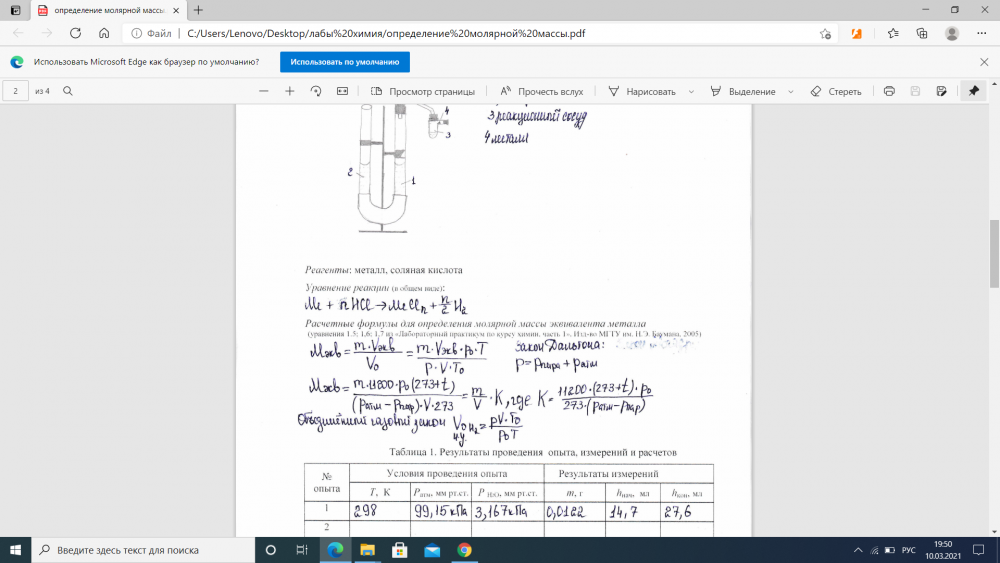This screenshot has width=1000, height=563.
Task: Open the Windows Start menu
Action: click(15, 550)
